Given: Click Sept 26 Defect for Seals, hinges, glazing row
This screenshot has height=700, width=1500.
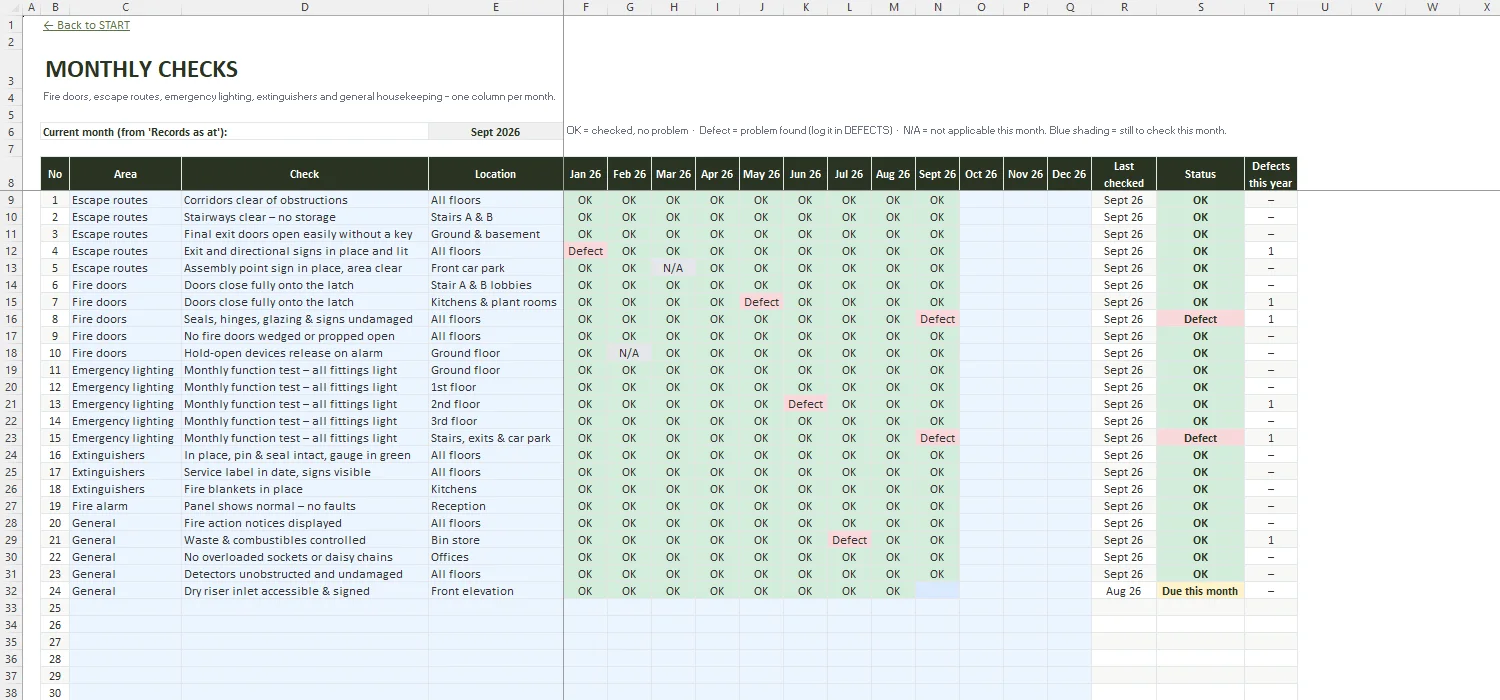Looking at the screenshot, I should click(937, 319).
